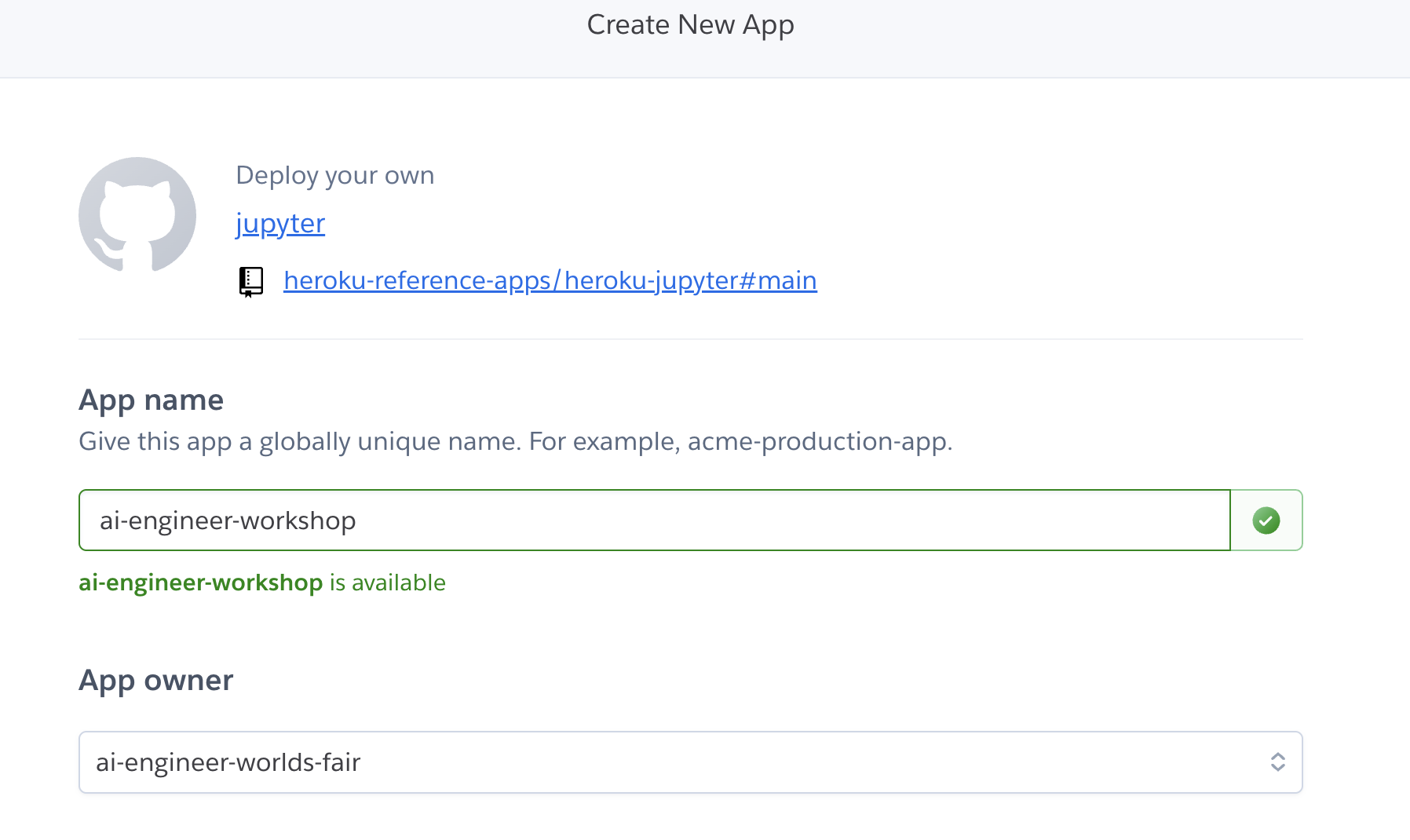The height and width of the screenshot is (840, 1410).
Task: Open the App owner dropdown
Action: (x=691, y=762)
